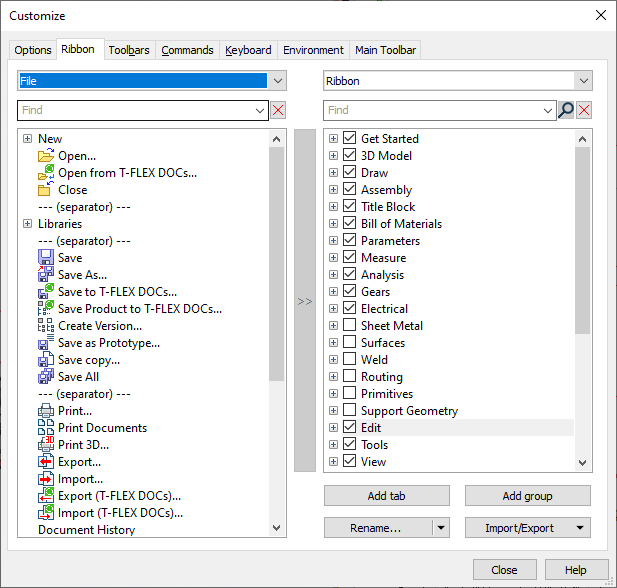Image resolution: width=617 pixels, height=588 pixels.
Task: Click the >> move command arrow
Action: [305, 300]
